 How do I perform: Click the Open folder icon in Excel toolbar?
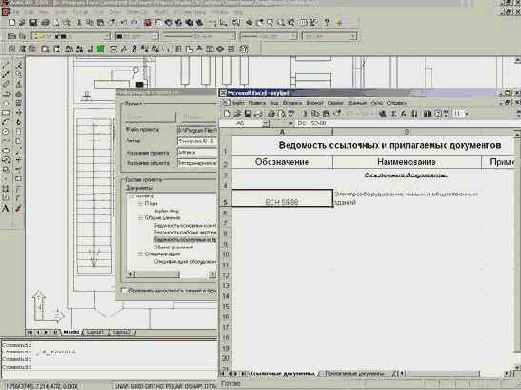[x=237, y=114]
